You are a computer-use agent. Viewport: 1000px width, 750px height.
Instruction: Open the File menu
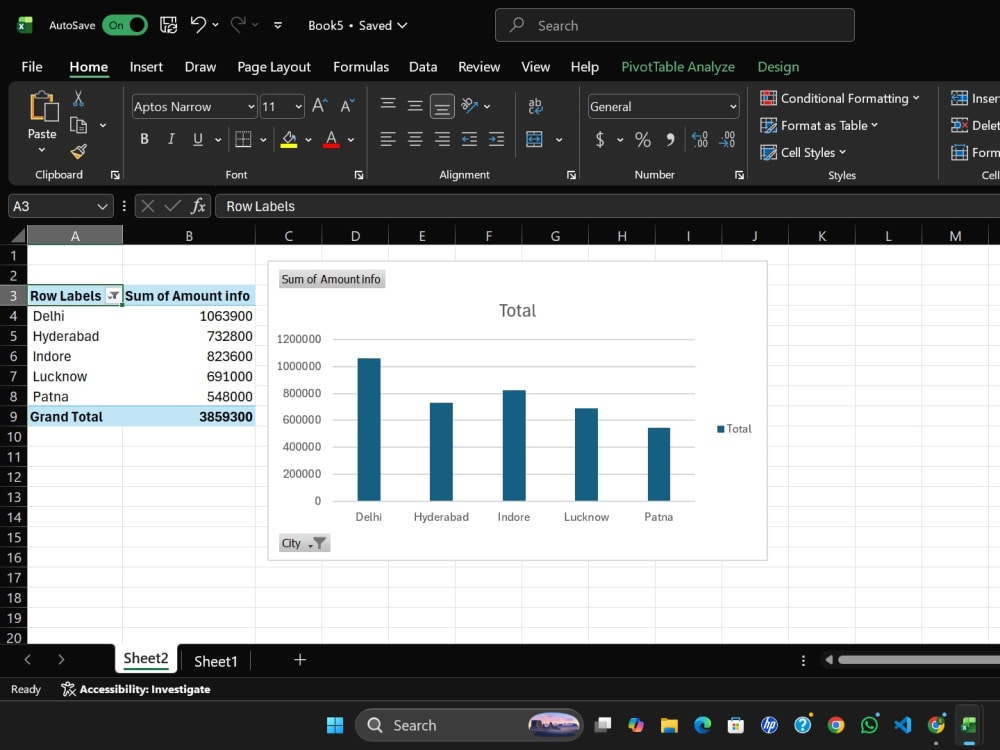(32, 67)
